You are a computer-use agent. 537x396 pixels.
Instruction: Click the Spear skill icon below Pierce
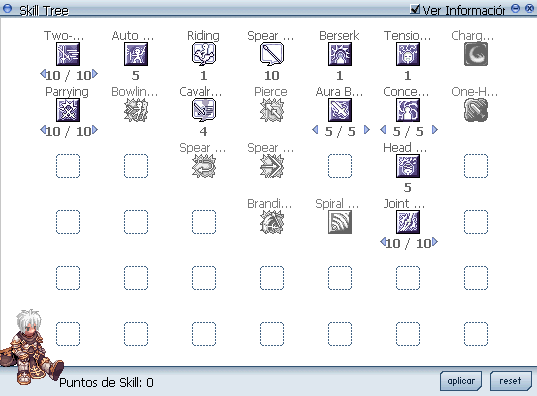272,166
